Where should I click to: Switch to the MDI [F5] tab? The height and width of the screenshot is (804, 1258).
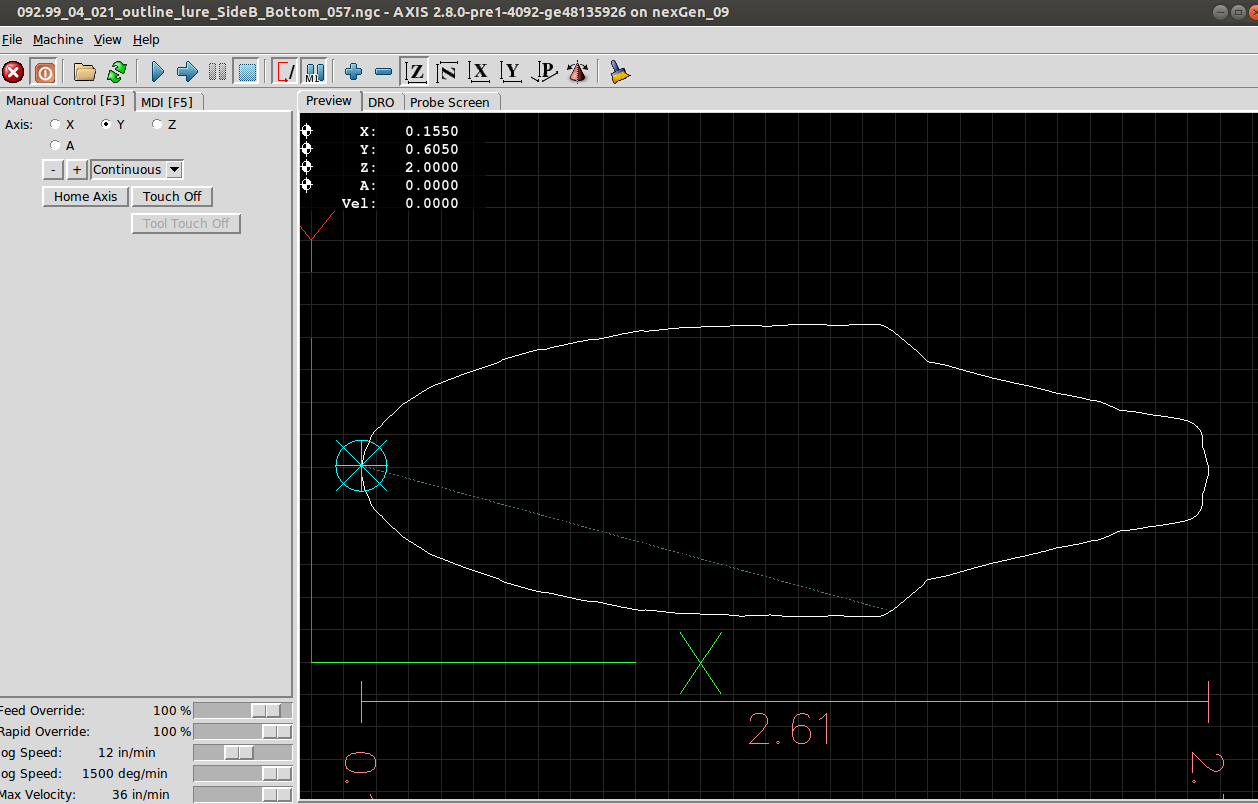click(x=167, y=102)
